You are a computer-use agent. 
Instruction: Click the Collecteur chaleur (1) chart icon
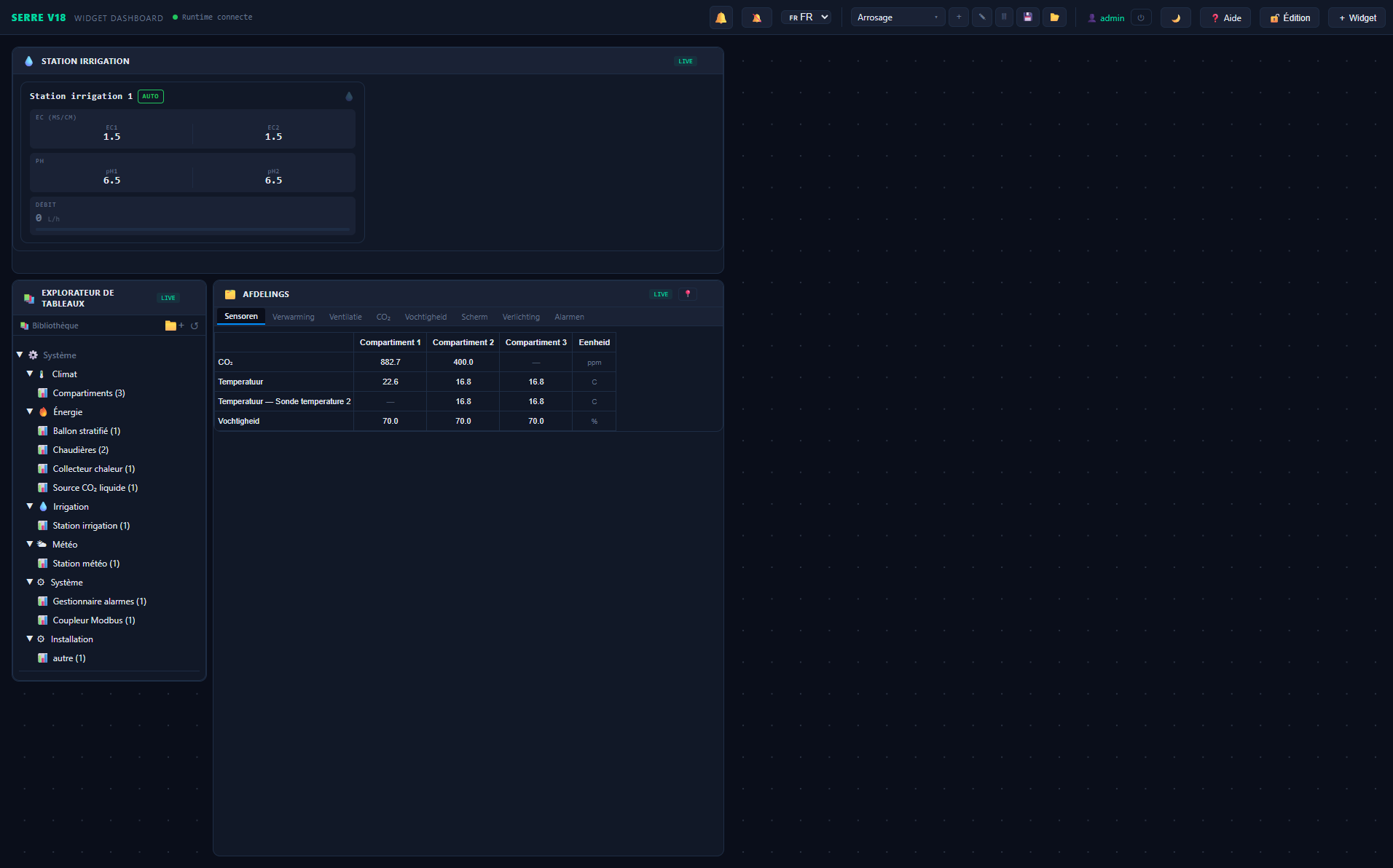point(43,469)
